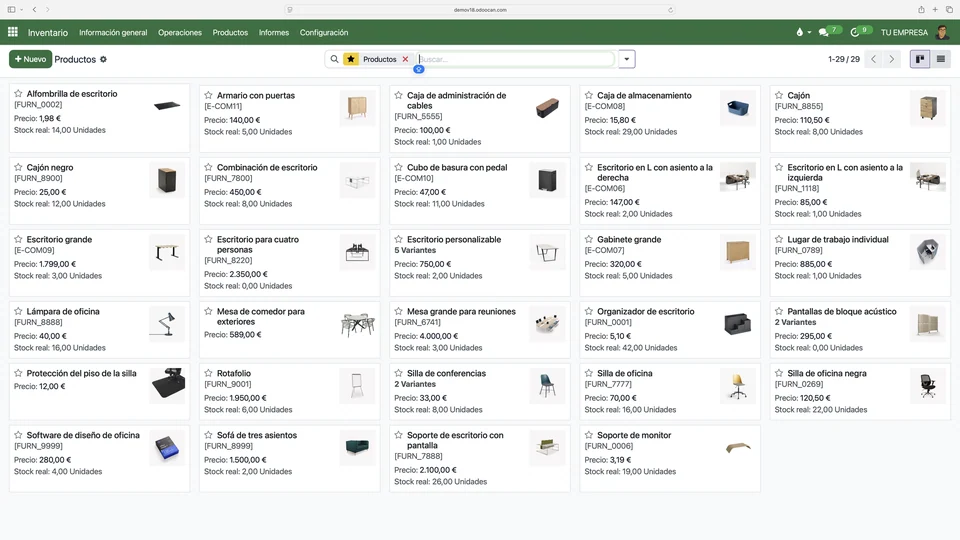Image resolution: width=960 pixels, height=540 pixels.
Task: Go to the previous page of records
Action: pyautogui.click(x=874, y=59)
